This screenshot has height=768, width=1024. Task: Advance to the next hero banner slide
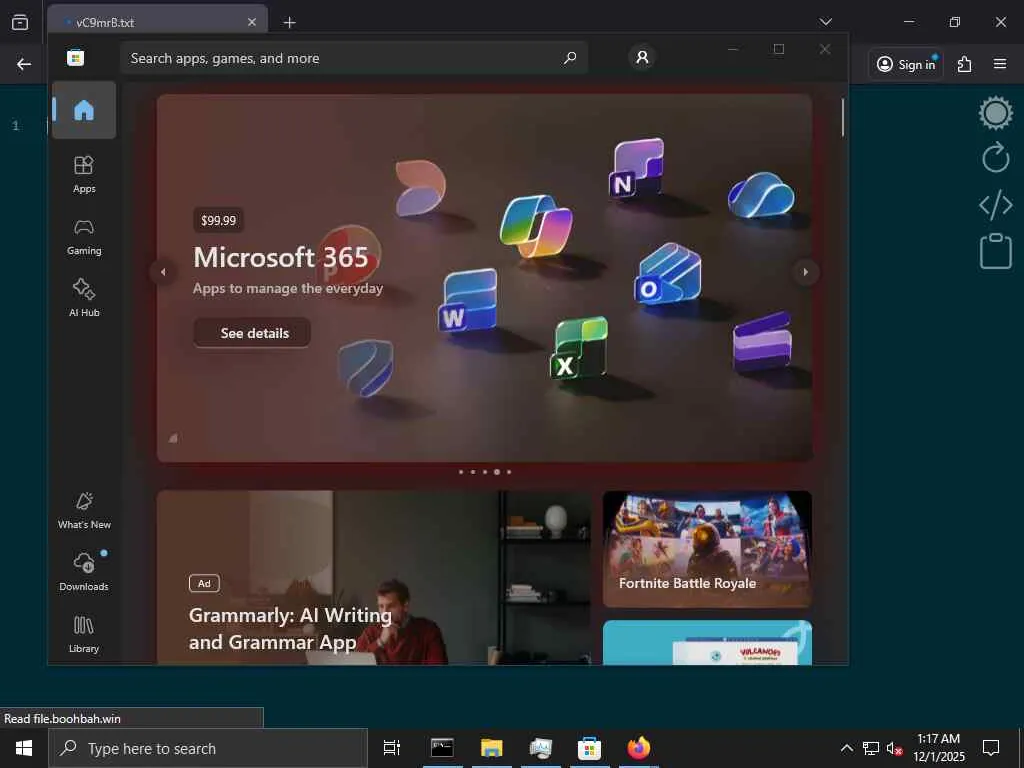pos(805,272)
